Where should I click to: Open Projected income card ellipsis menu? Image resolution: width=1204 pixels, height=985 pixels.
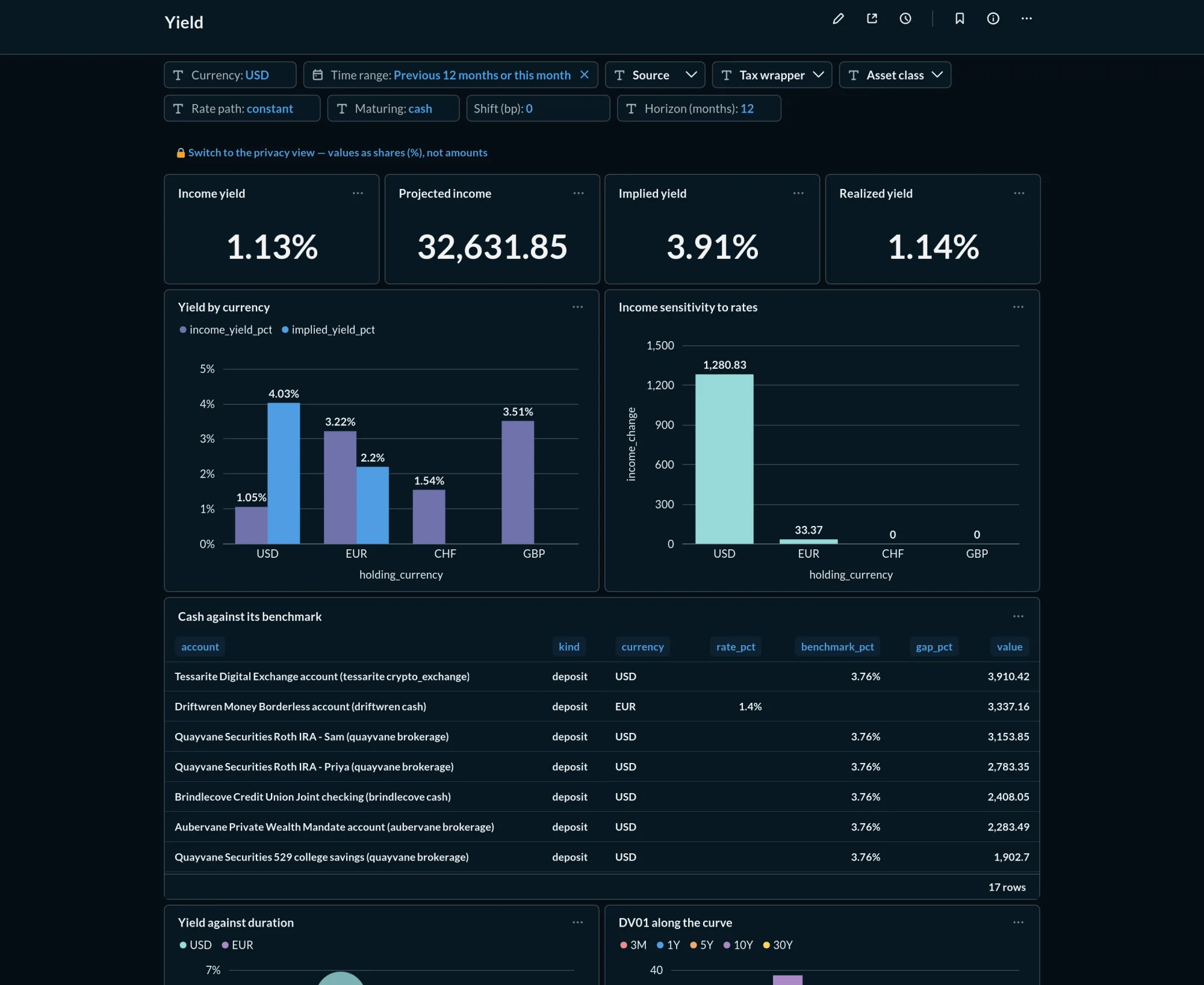click(579, 193)
